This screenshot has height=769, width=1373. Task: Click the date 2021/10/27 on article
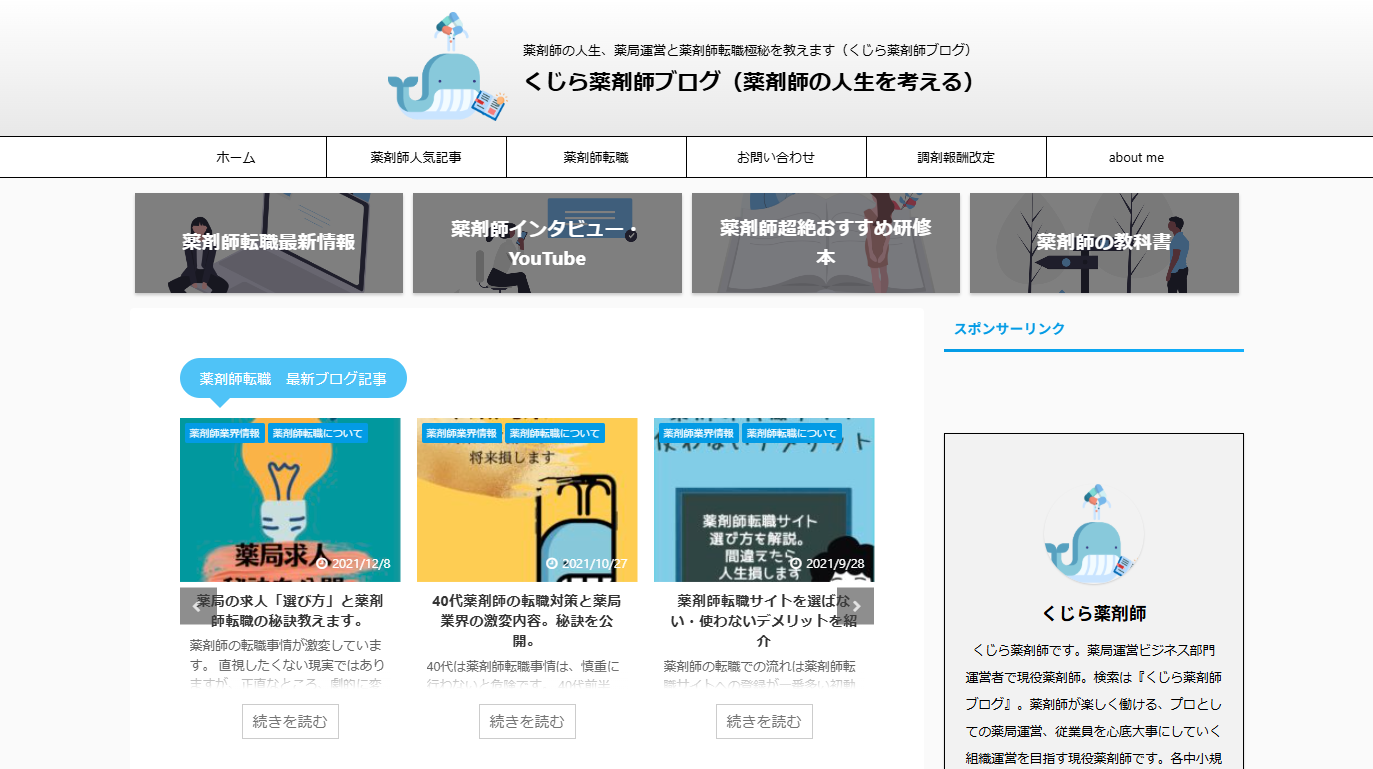[x=587, y=563]
